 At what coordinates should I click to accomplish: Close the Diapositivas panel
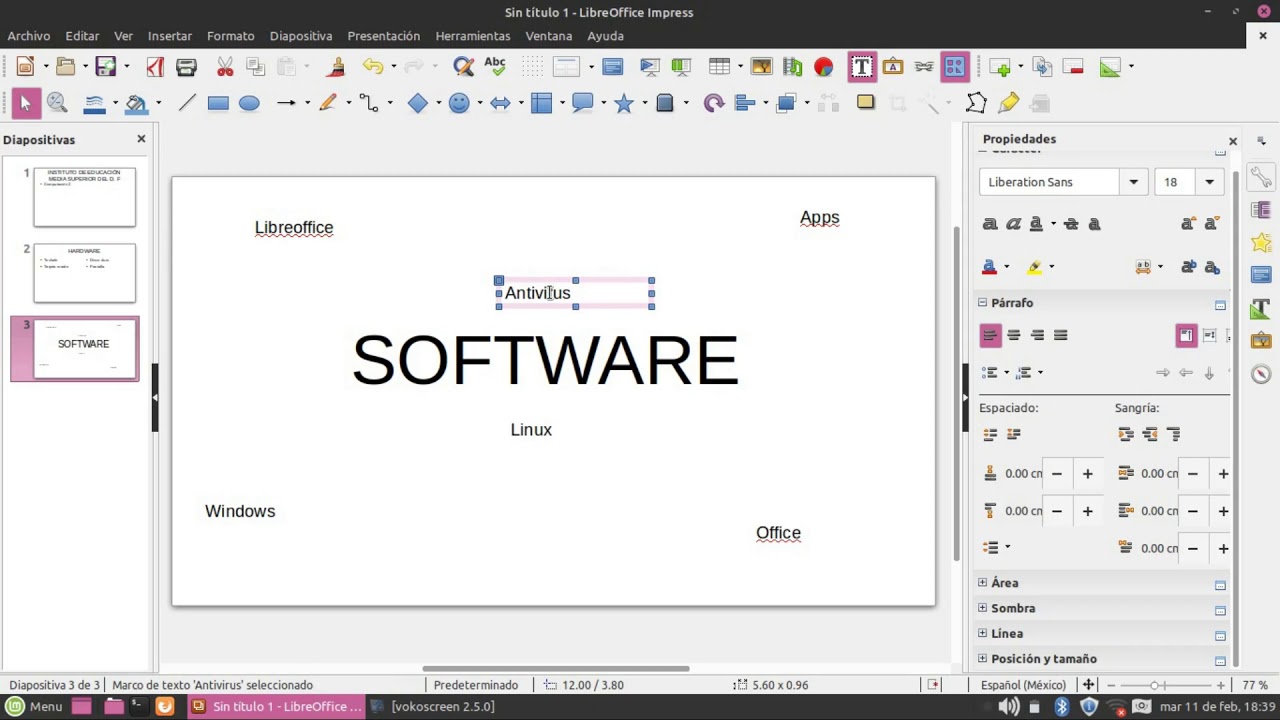141,139
